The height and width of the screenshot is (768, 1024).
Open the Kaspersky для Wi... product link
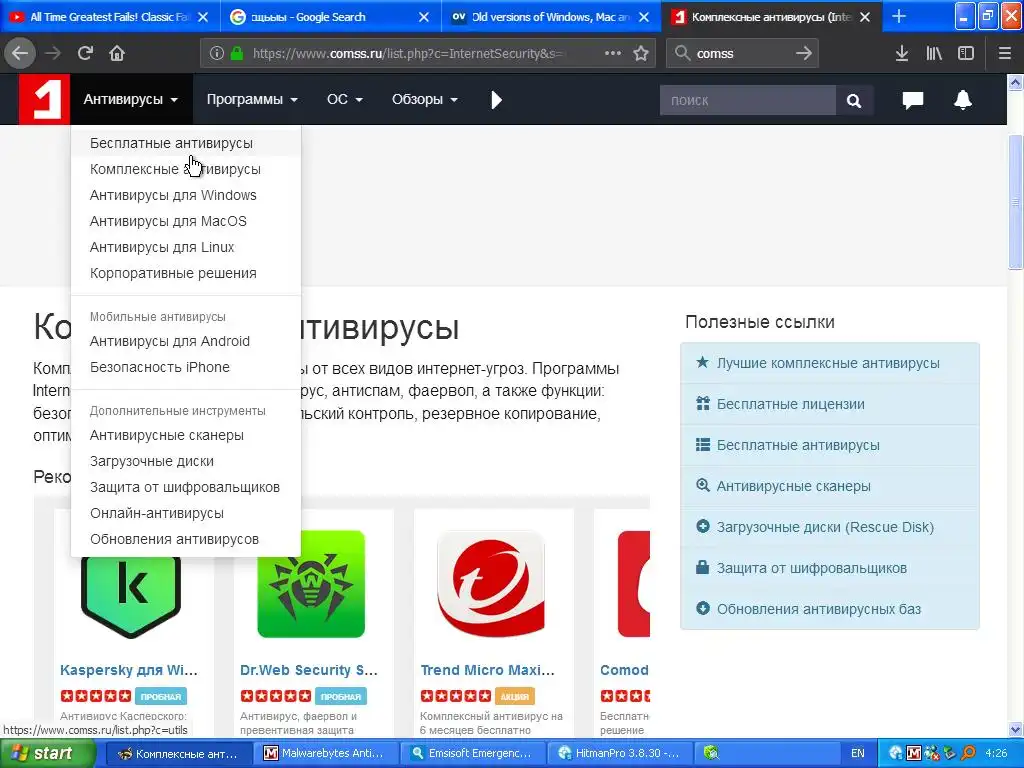129,670
